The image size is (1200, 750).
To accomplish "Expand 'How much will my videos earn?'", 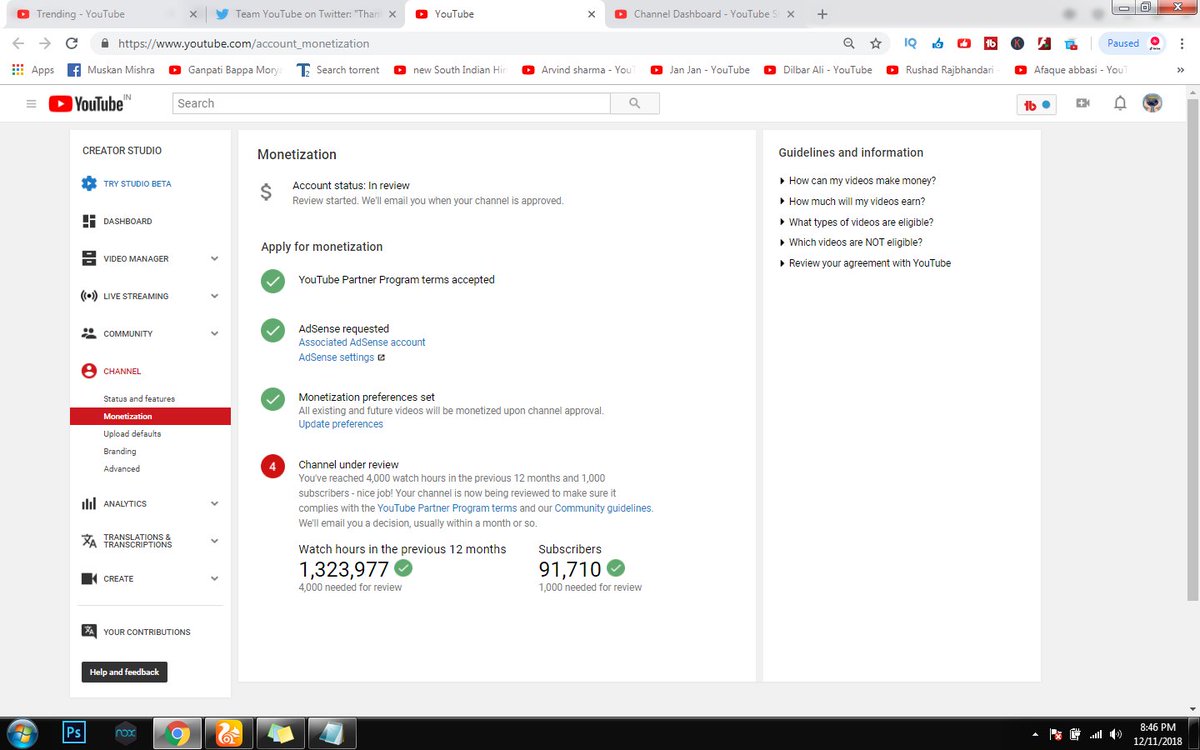I will (x=852, y=201).
